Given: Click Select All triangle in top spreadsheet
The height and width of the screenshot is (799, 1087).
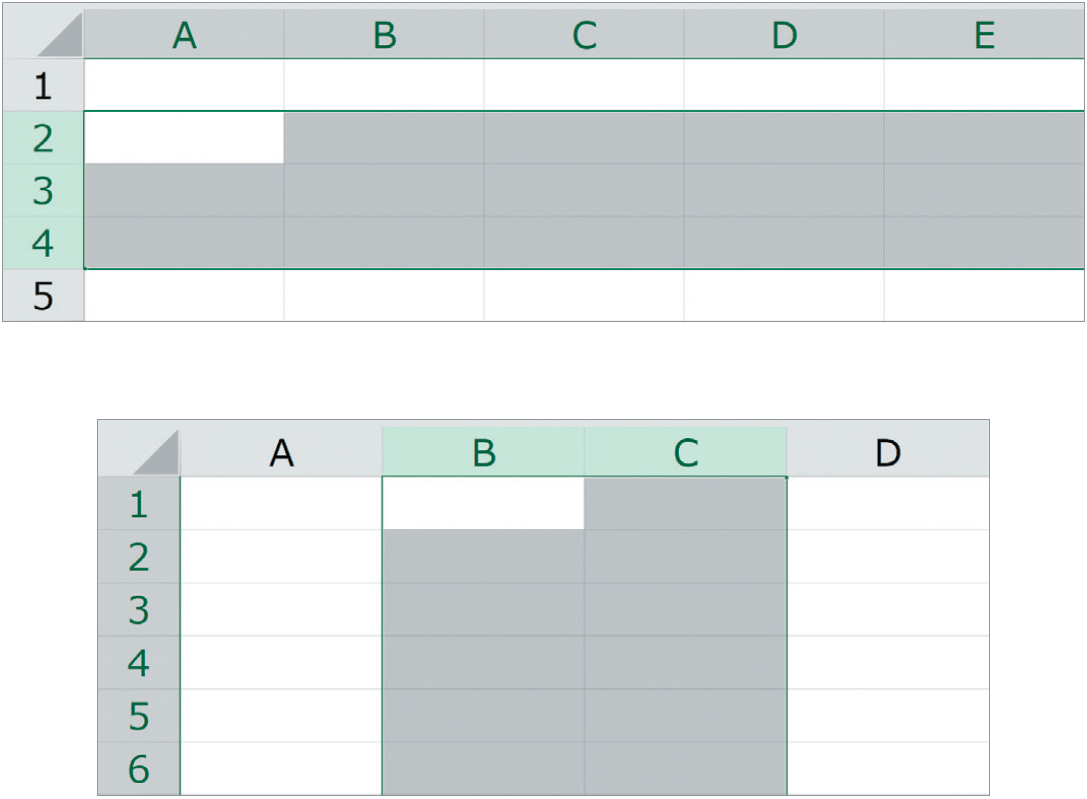Looking at the screenshot, I should click(x=60, y=35).
